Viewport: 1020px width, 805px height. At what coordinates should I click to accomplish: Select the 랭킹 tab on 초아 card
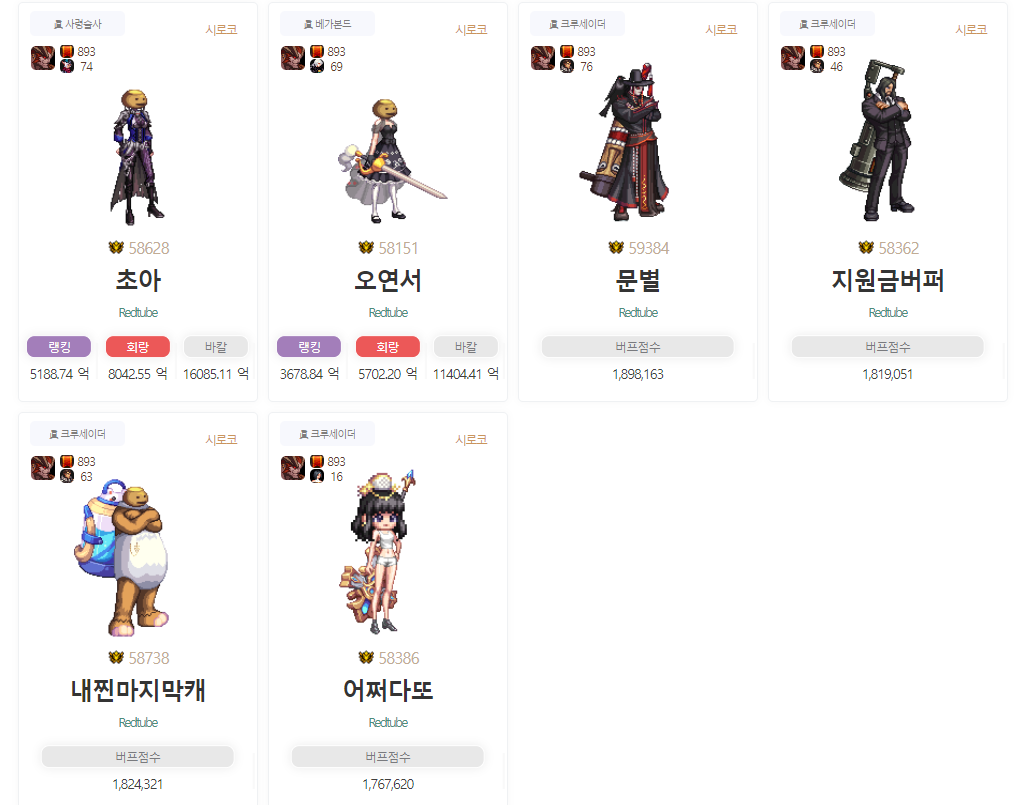(x=59, y=347)
